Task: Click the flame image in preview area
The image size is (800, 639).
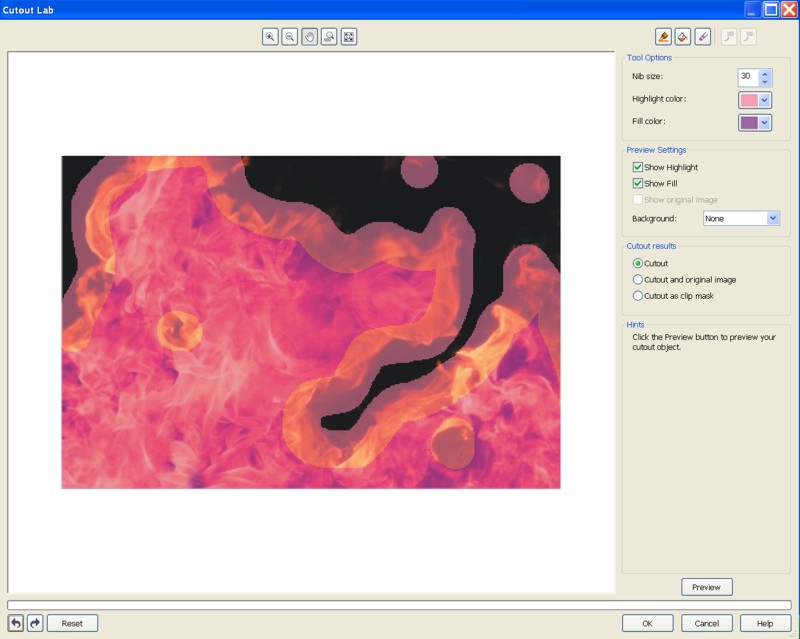Action: tap(311, 322)
